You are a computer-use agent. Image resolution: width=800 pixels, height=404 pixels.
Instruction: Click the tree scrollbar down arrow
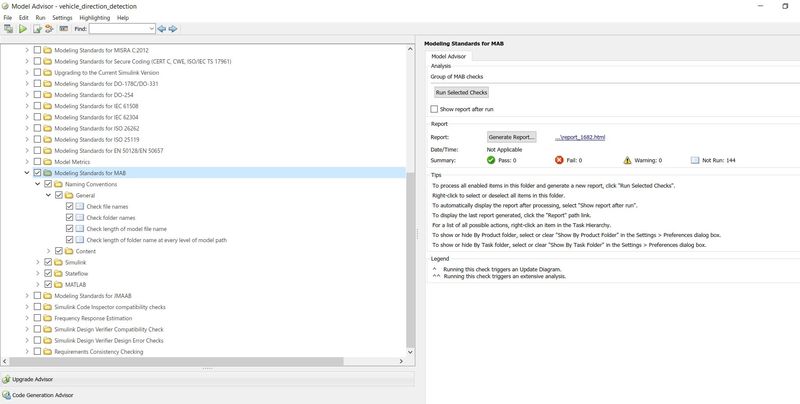pos(410,352)
